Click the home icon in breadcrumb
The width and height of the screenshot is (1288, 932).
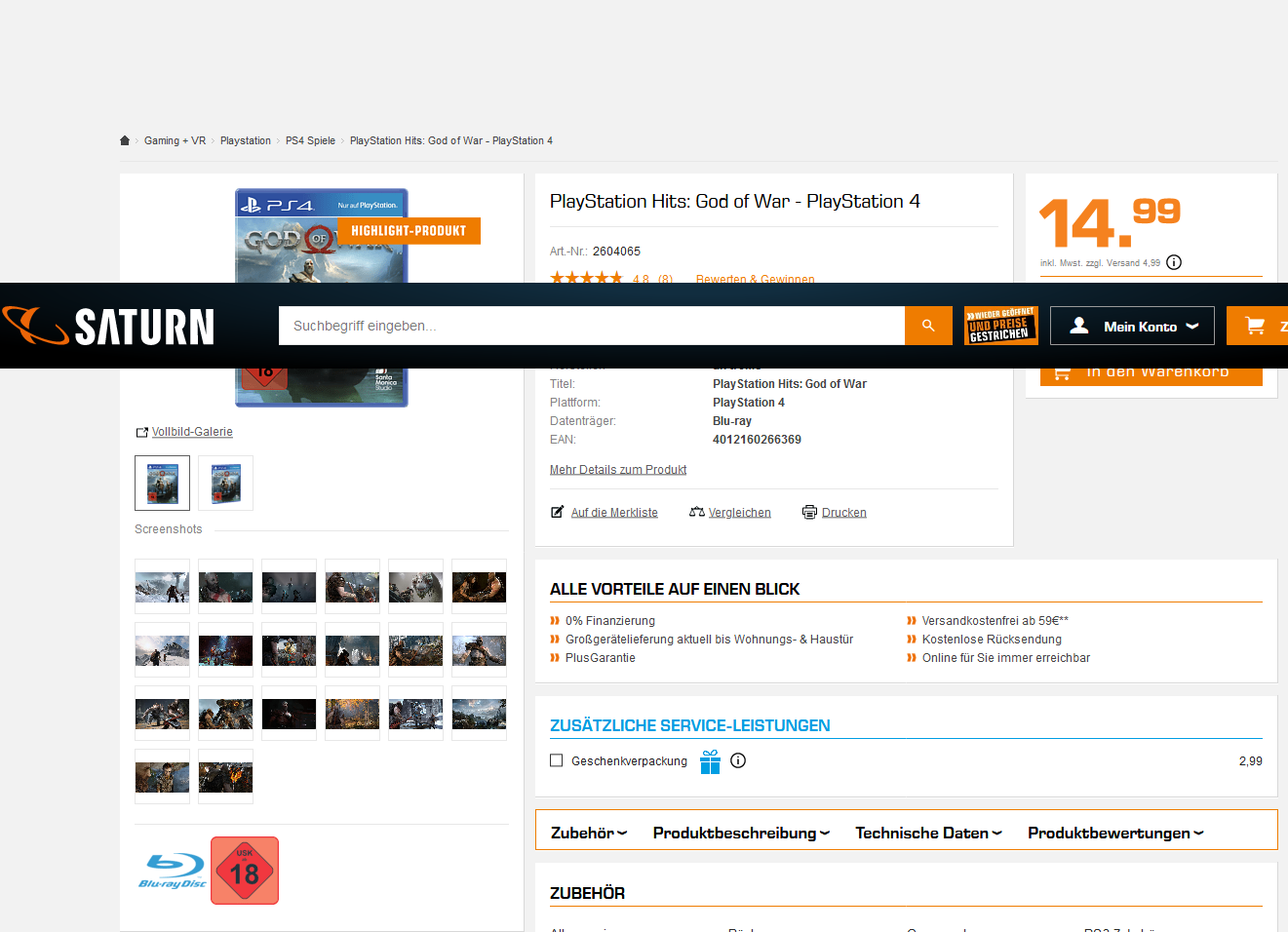tap(125, 140)
